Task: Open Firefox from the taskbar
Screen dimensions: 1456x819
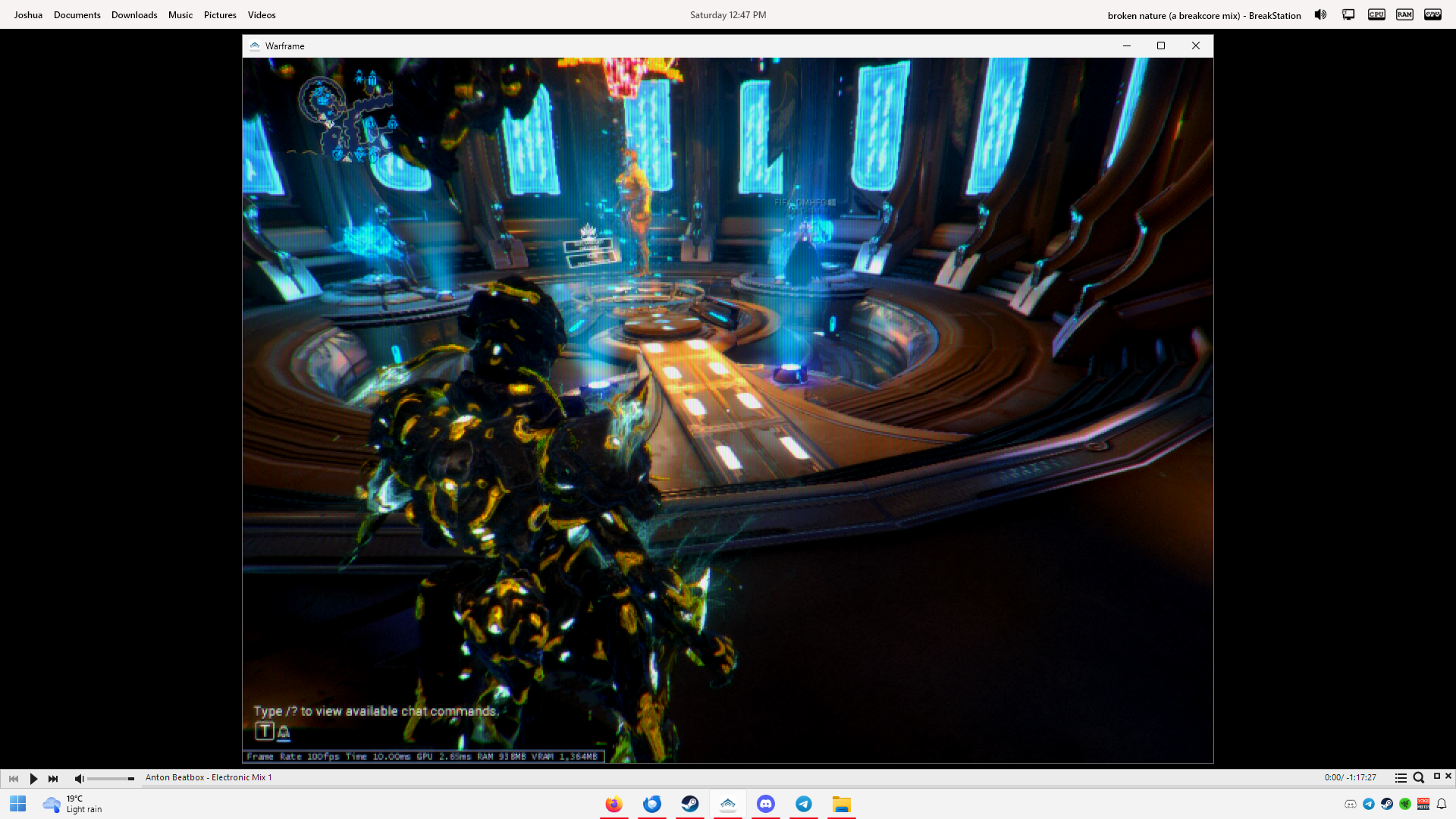Action: coord(614,804)
